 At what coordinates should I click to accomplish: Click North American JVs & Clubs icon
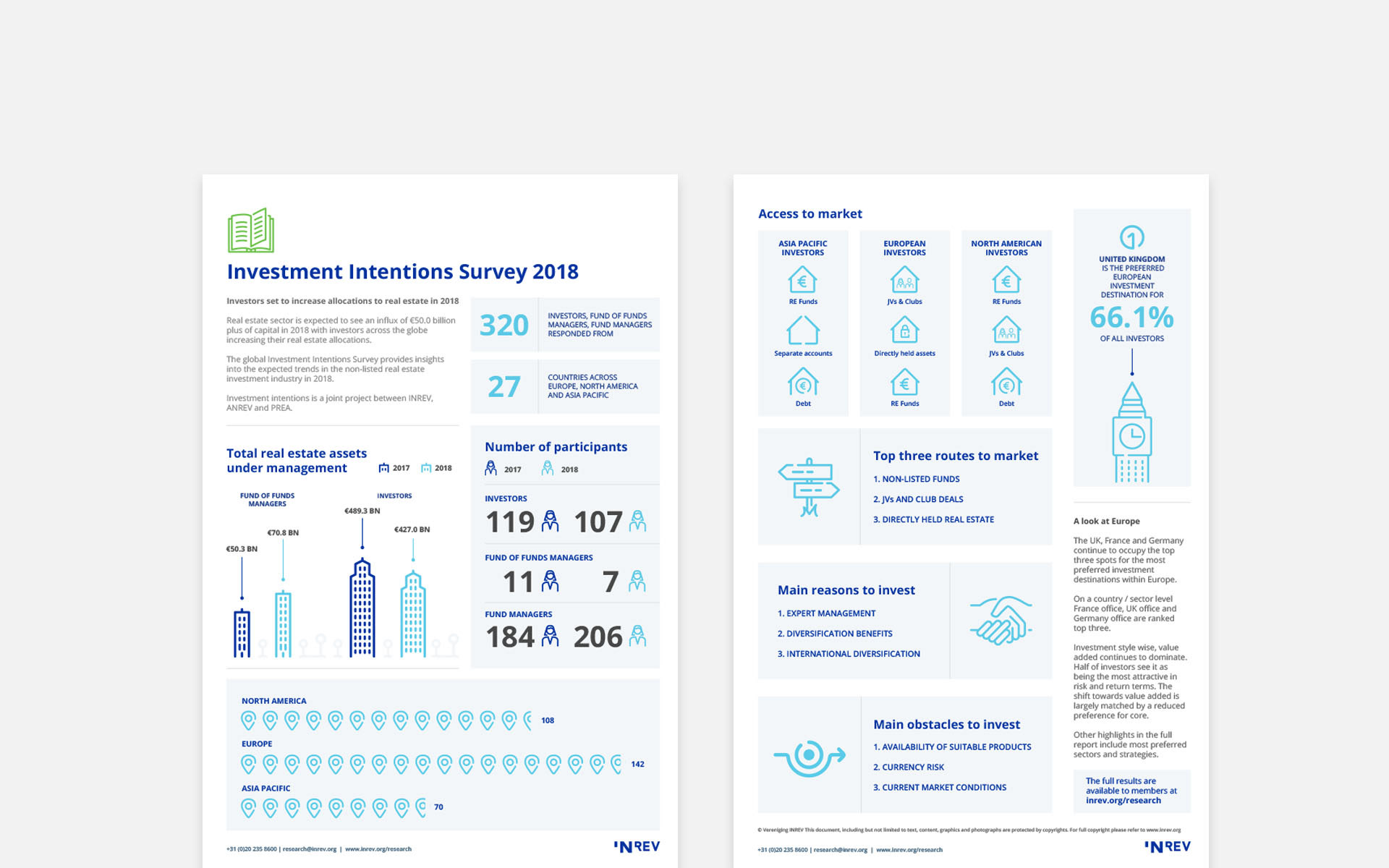1006,331
